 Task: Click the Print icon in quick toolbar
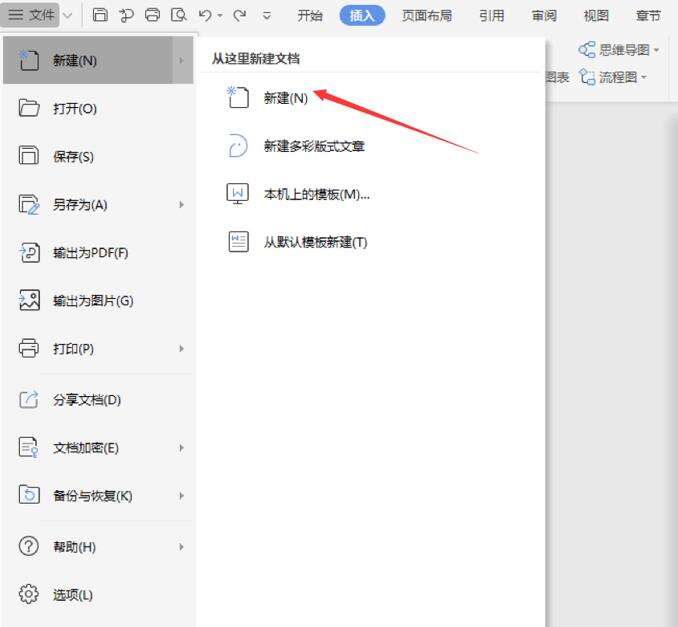click(x=152, y=15)
